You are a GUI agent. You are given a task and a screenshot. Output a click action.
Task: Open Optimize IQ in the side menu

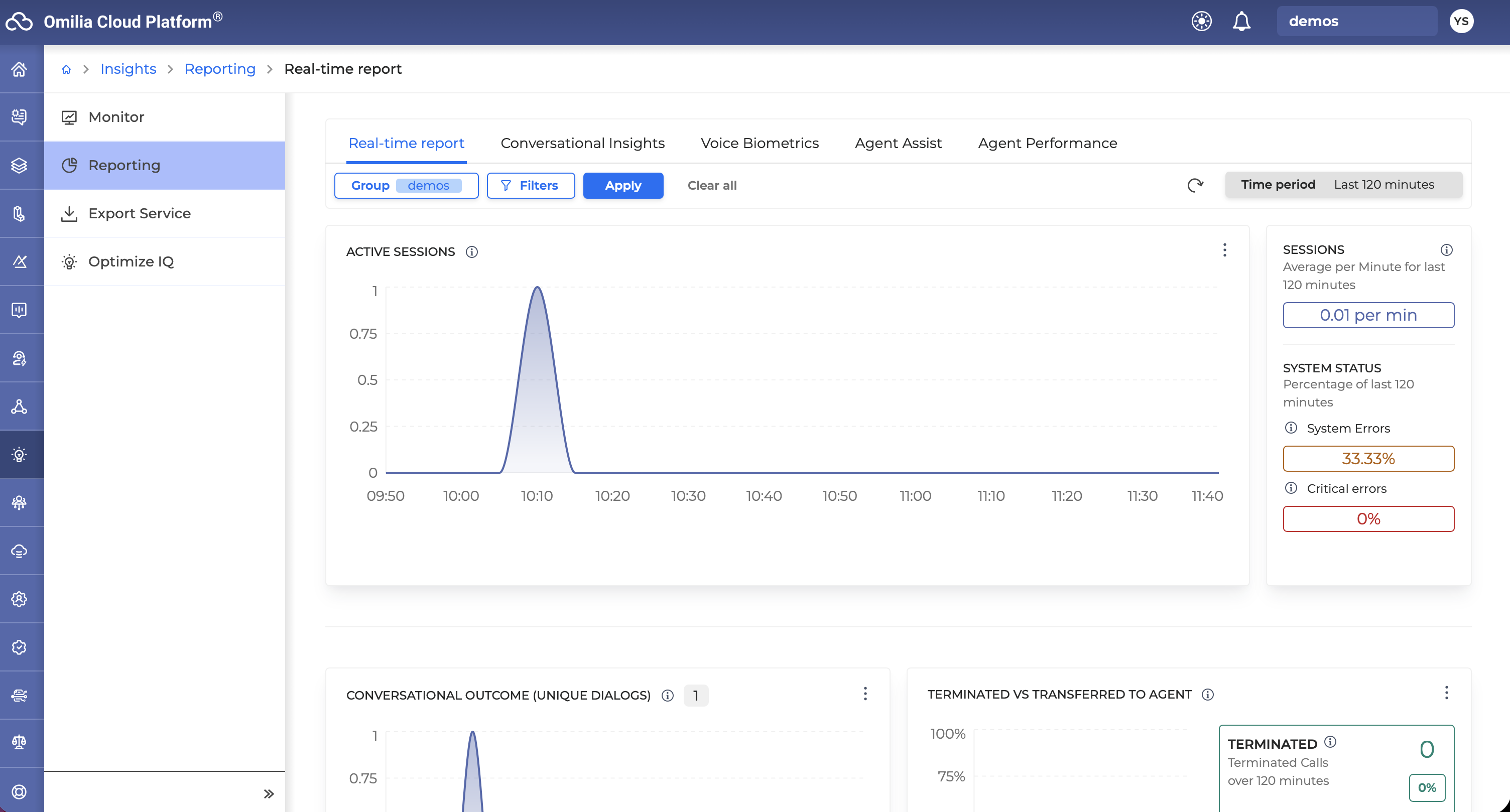165,261
